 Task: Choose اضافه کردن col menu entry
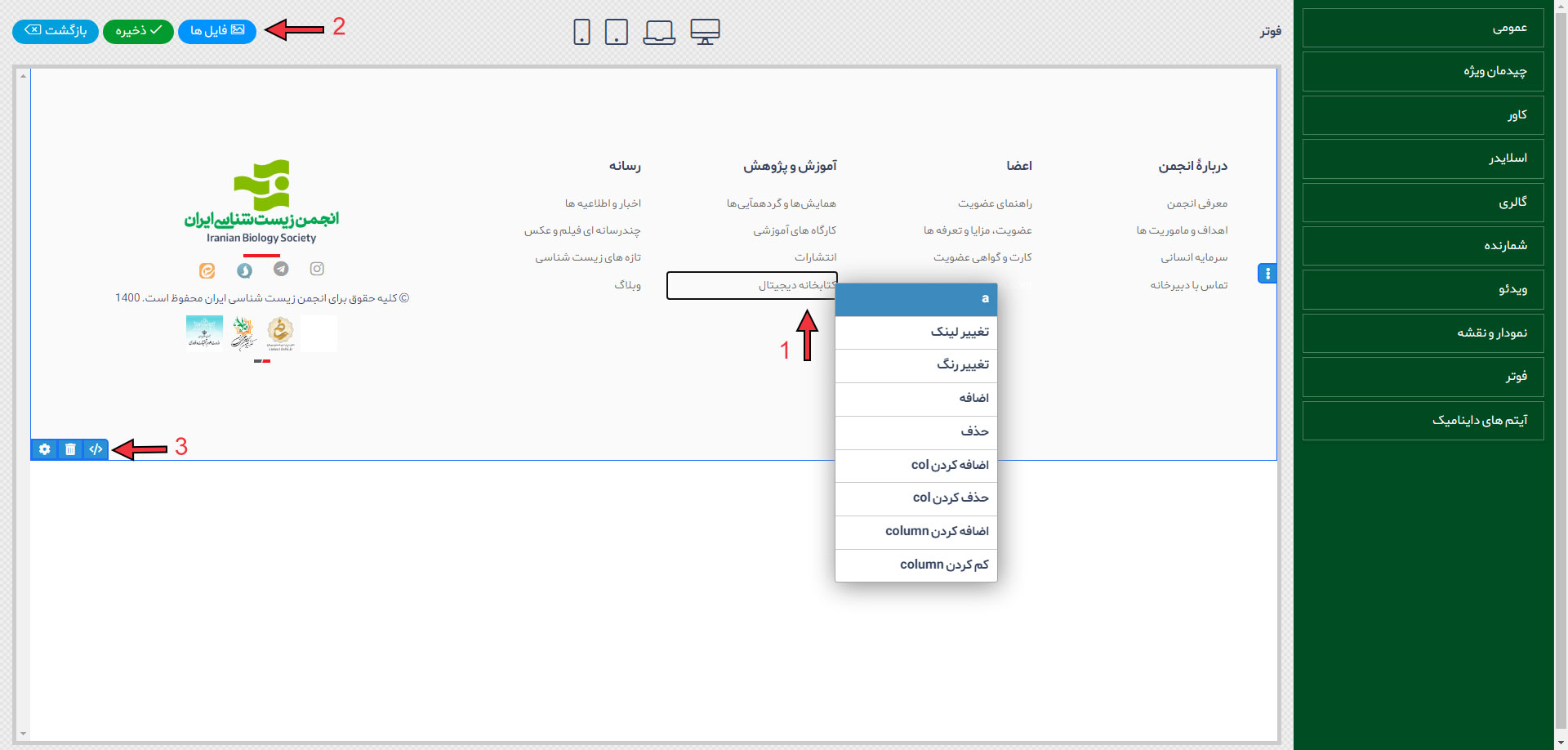(916, 466)
